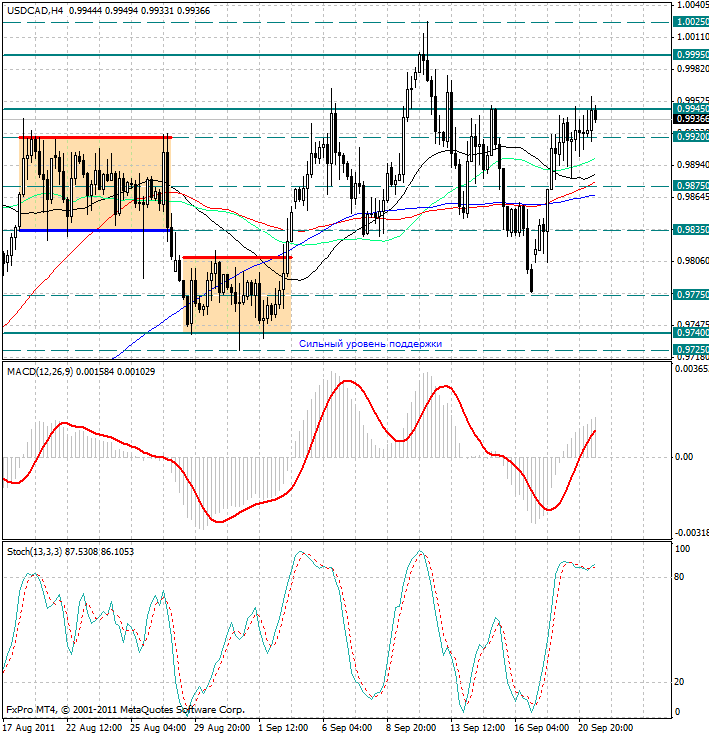This screenshot has height=735, width=709.
Task: Select the 0.98750 price level label
Action: pos(692,186)
